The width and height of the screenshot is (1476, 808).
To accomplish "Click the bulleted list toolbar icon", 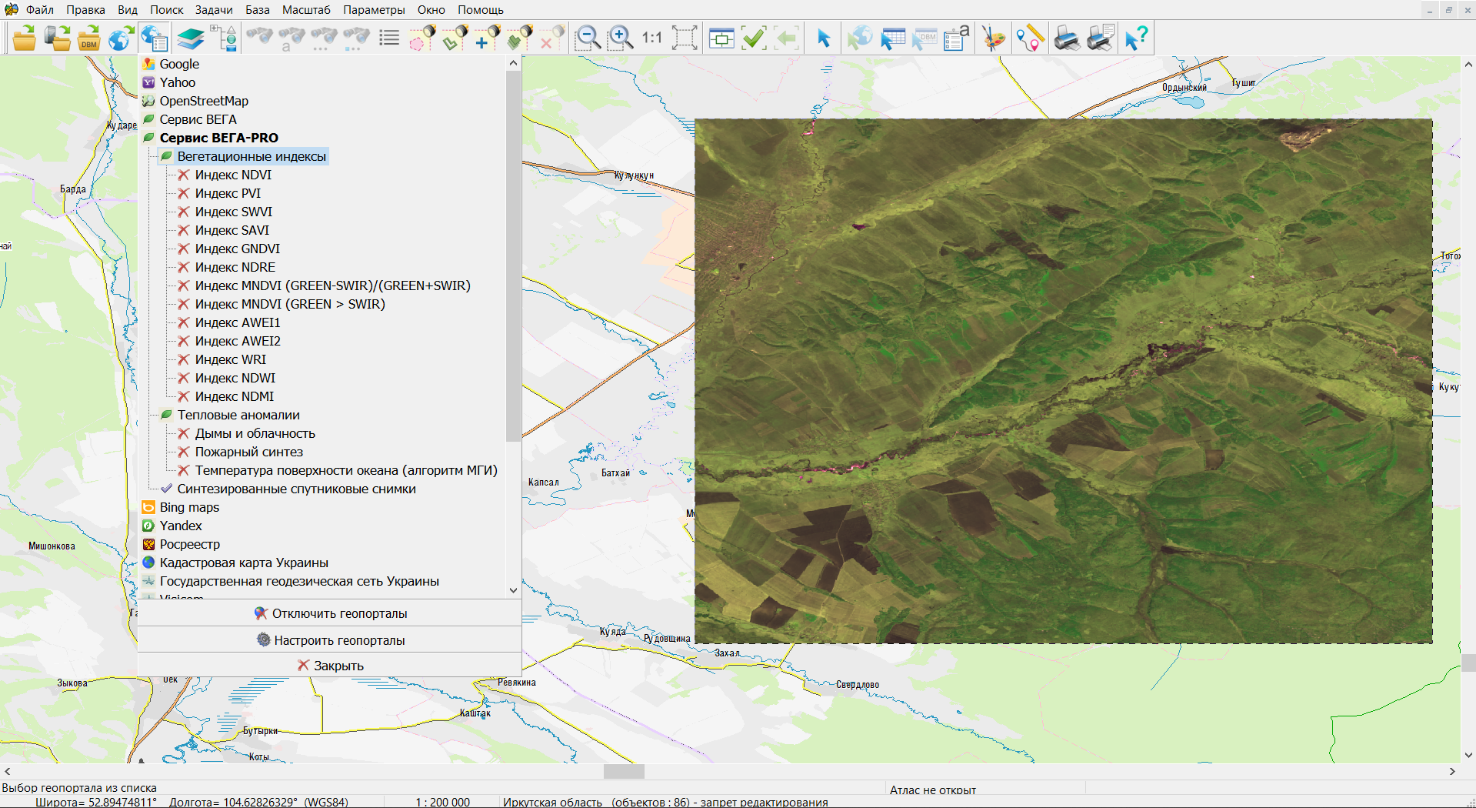I will (x=391, y=38).
